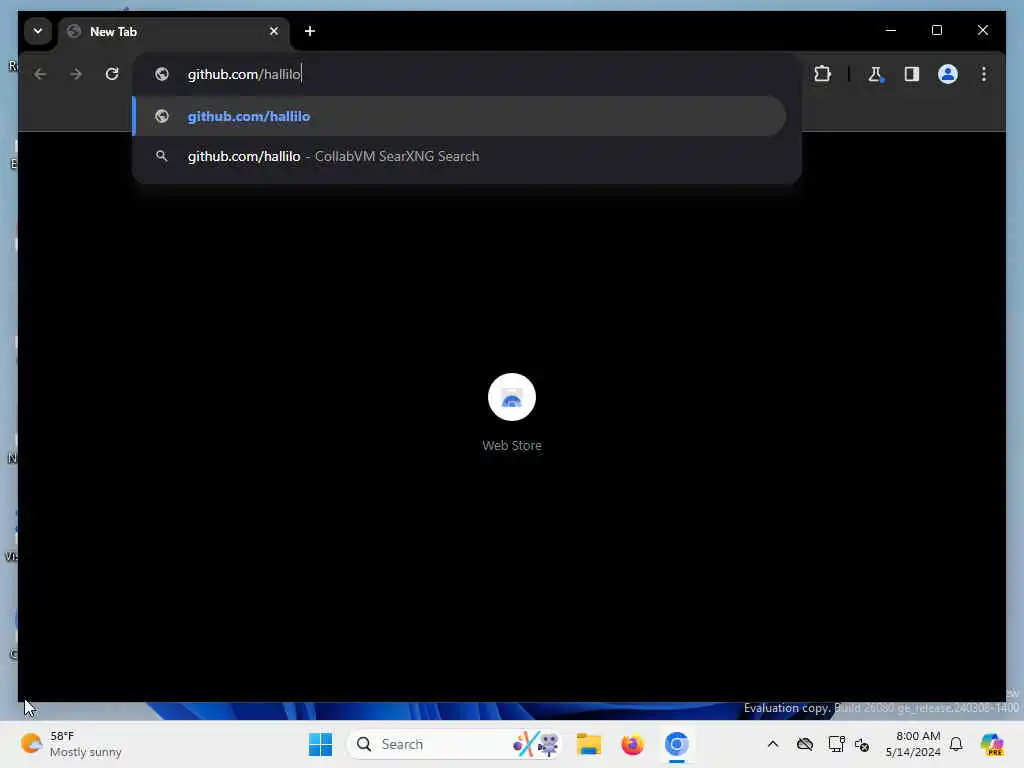Go forward with the forward arrow
This screenshot has height=768, width=1024.
76,74
